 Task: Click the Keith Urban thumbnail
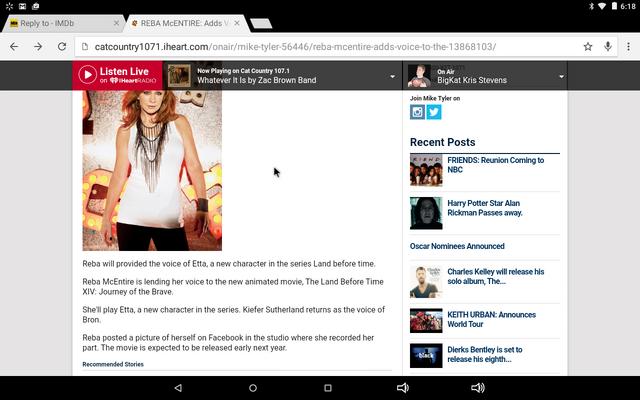pyautogui.click(x=426, y=321)
